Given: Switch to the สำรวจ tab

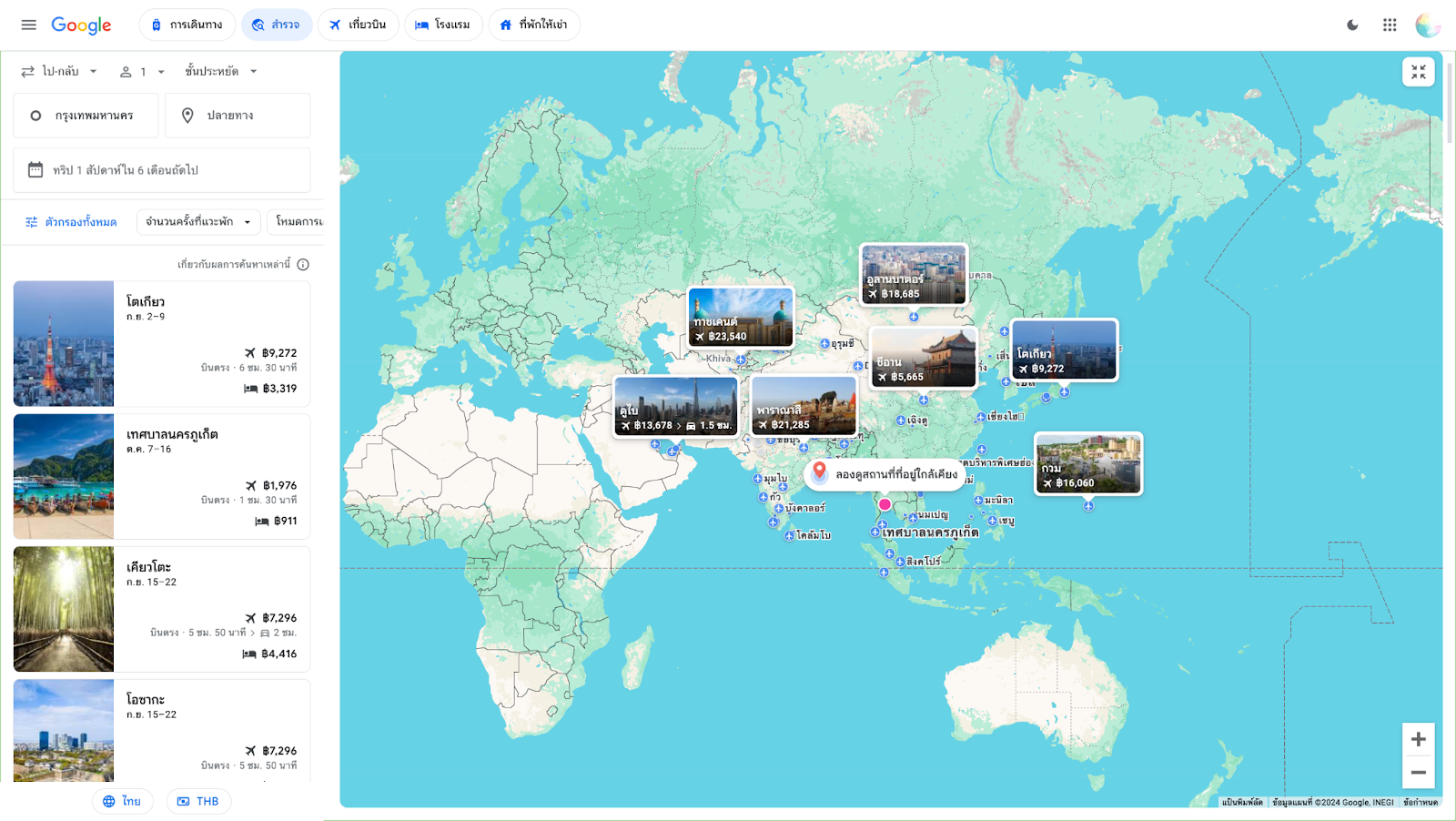Looking at the screenshot, I should [277, 25].
